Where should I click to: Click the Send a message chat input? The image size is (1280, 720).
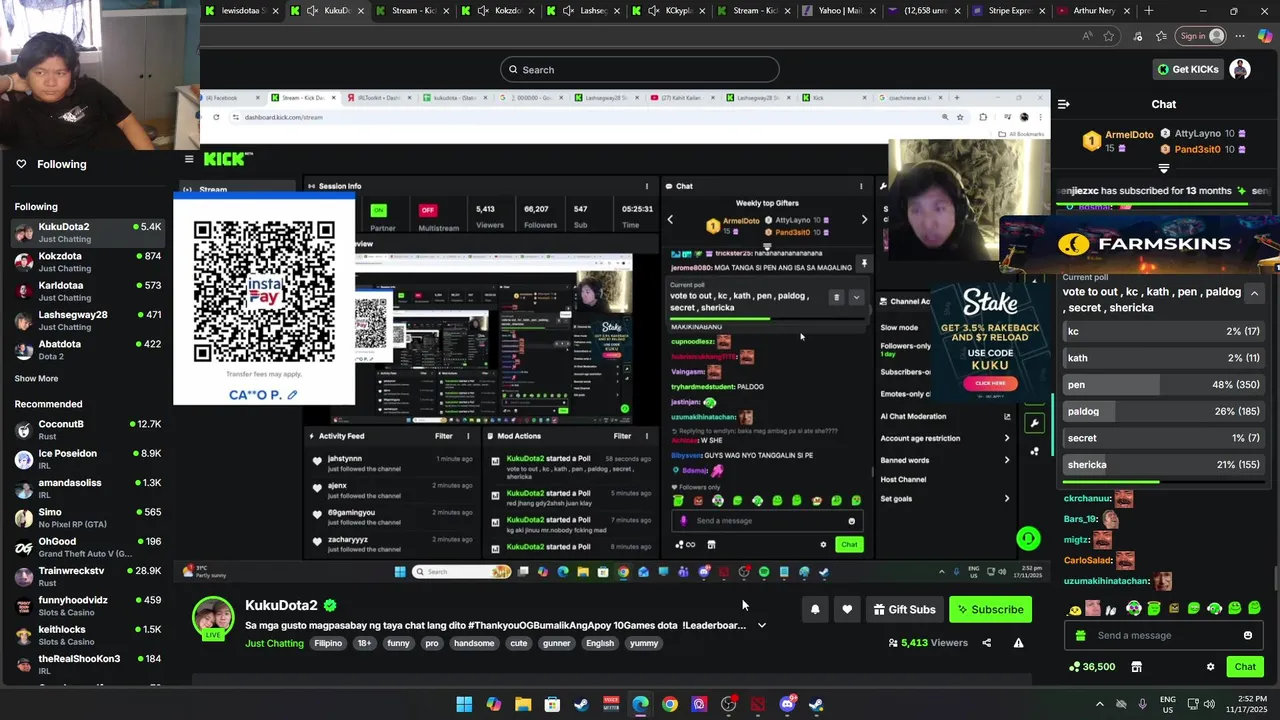point(1164,635)
